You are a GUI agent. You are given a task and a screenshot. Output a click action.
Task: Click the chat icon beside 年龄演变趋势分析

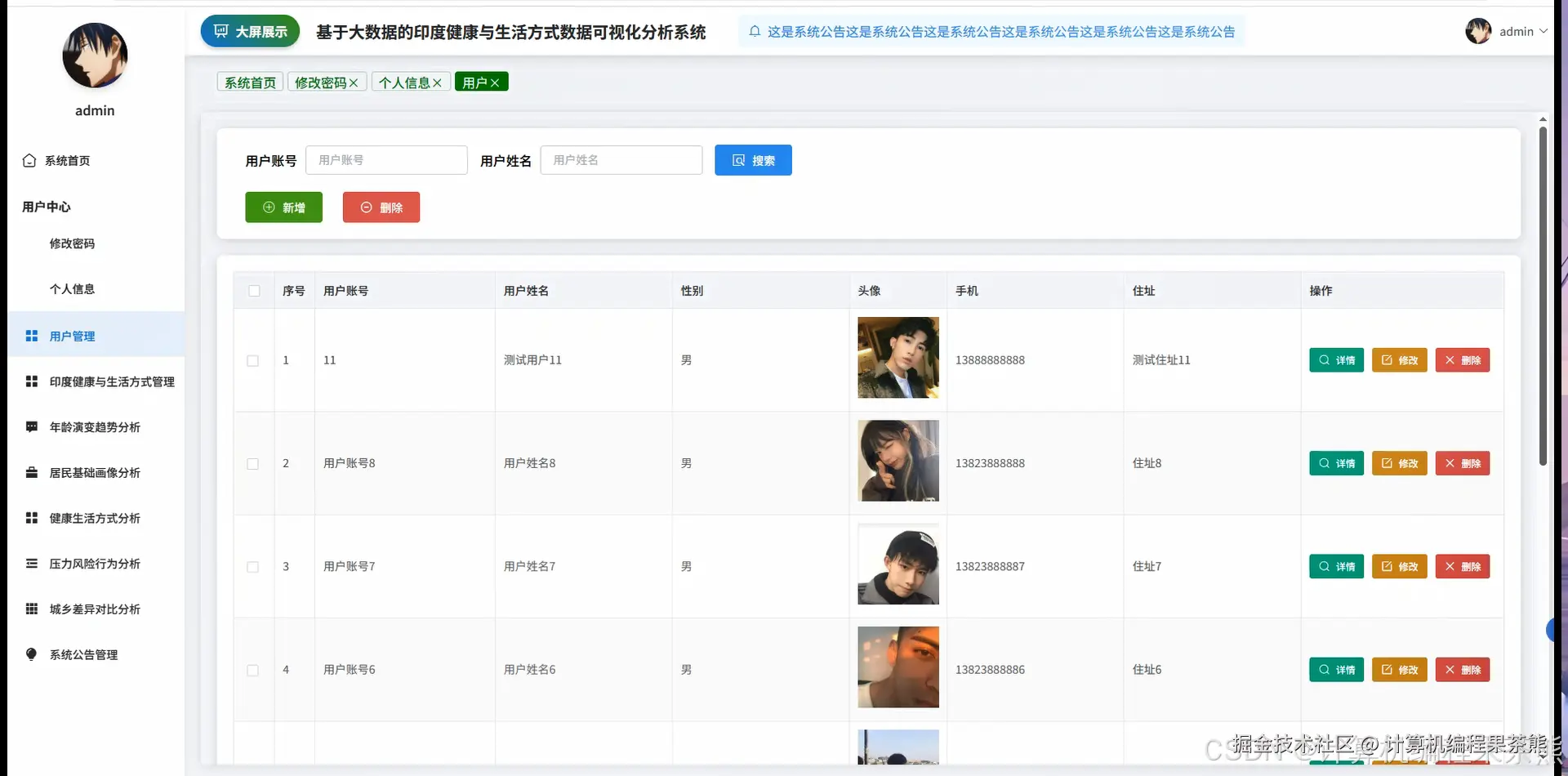pyautogui.click(x=32, y=427)
